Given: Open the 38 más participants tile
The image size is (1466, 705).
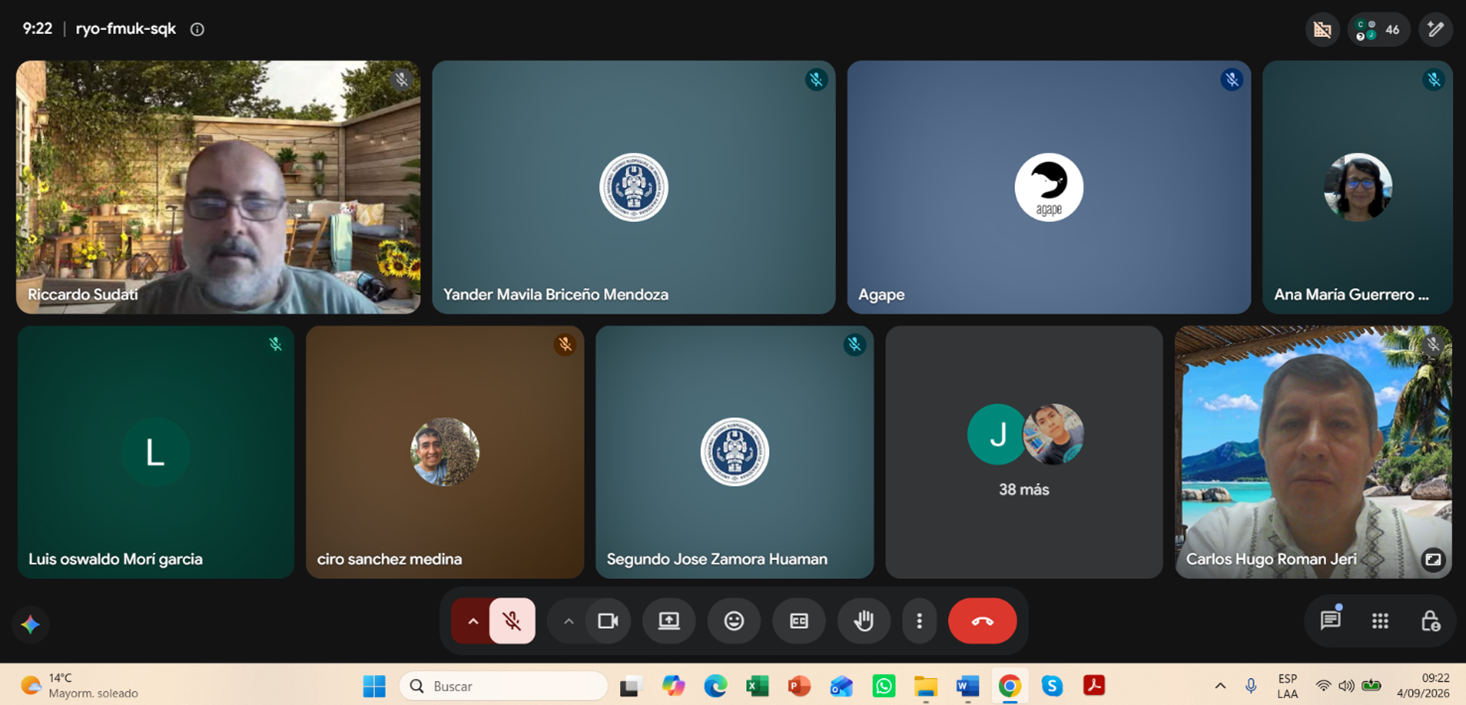Looking at the screenshot, I should coord(1024,452).
